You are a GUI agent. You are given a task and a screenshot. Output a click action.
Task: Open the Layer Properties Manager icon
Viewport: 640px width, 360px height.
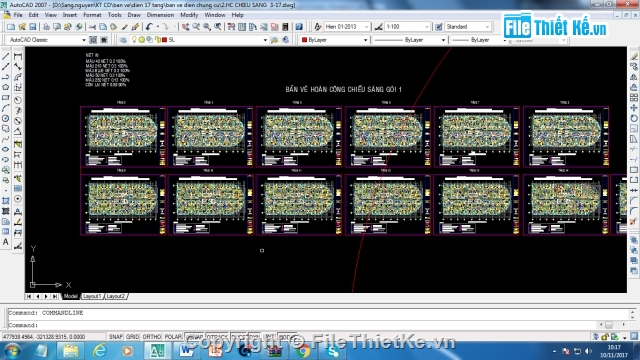click(x=123, y=40)
